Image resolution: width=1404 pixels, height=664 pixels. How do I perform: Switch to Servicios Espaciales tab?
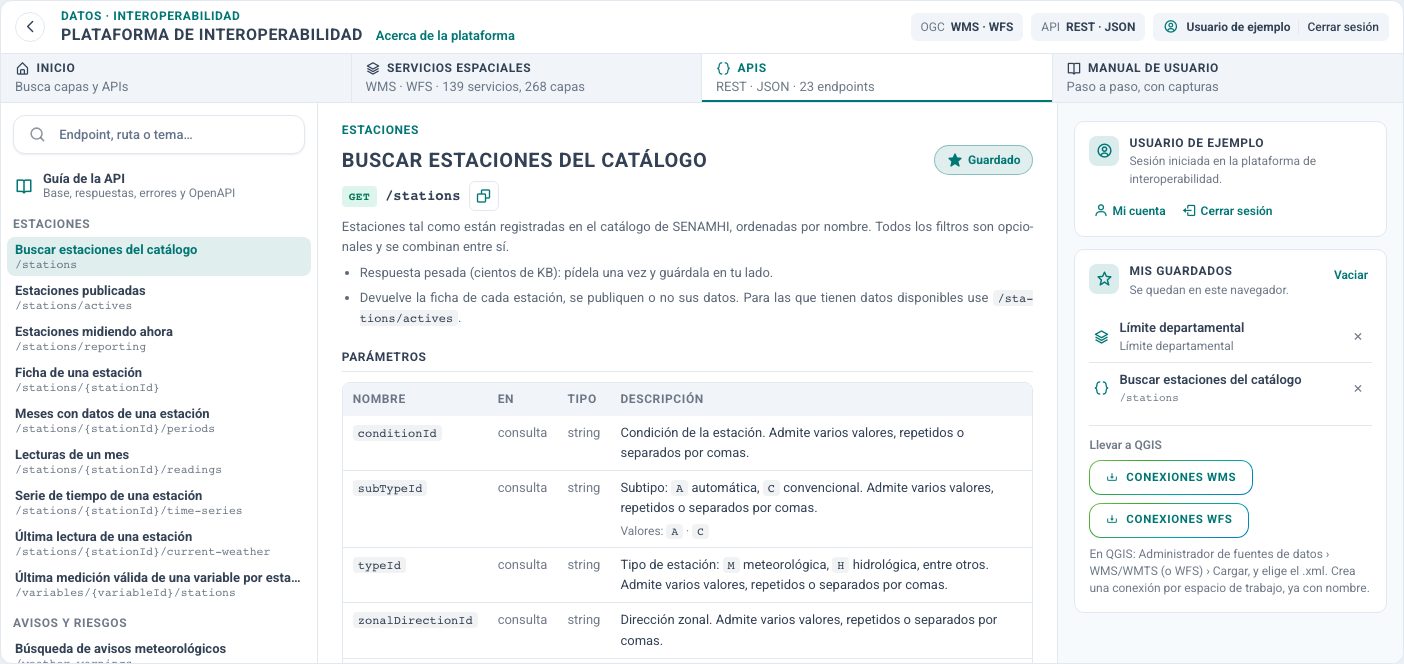[526, 77]
